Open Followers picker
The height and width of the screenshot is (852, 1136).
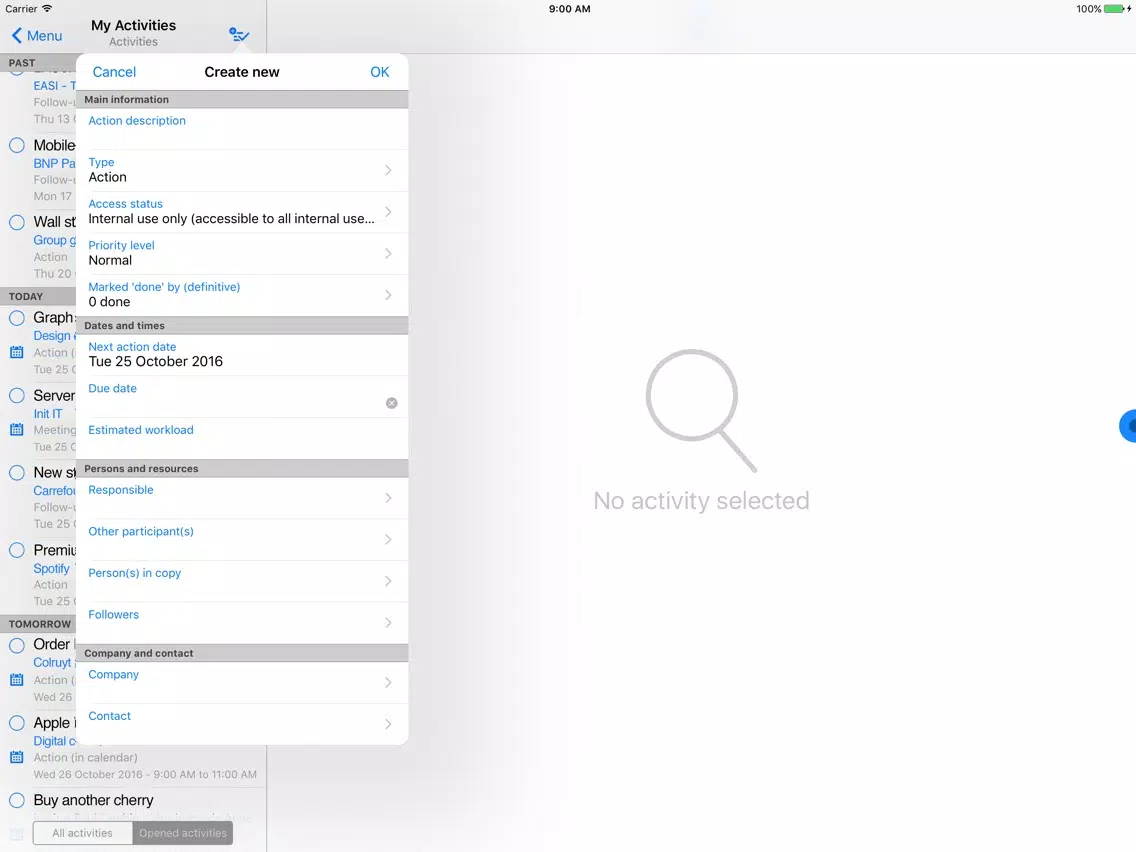click(242, 622)
